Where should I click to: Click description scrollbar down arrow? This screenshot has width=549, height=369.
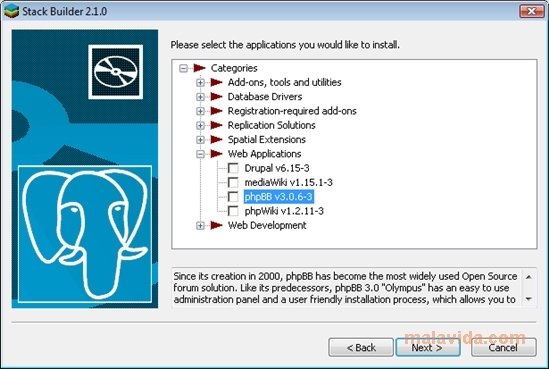coord(529,299)
